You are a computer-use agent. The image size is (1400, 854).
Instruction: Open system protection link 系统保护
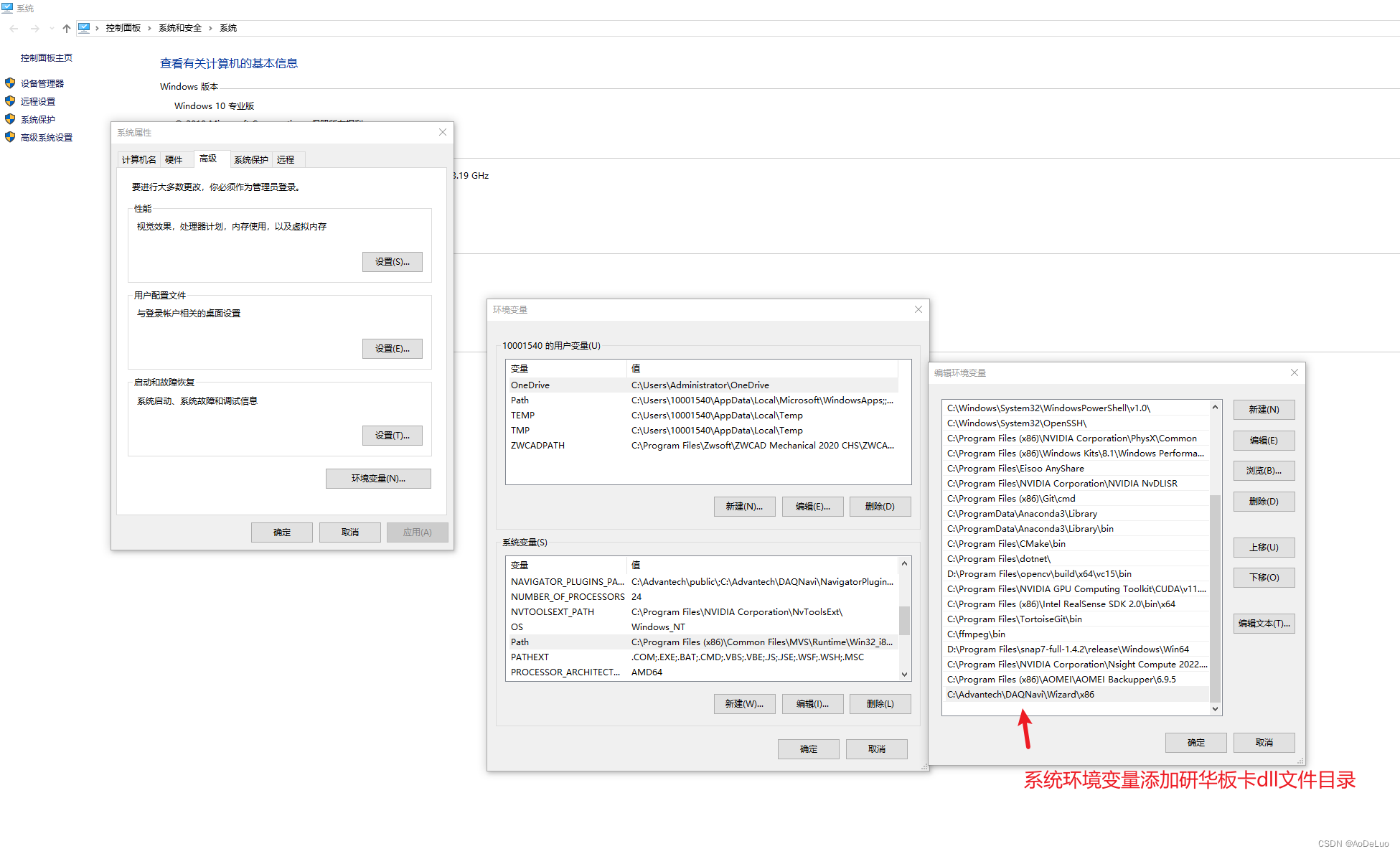38,119
